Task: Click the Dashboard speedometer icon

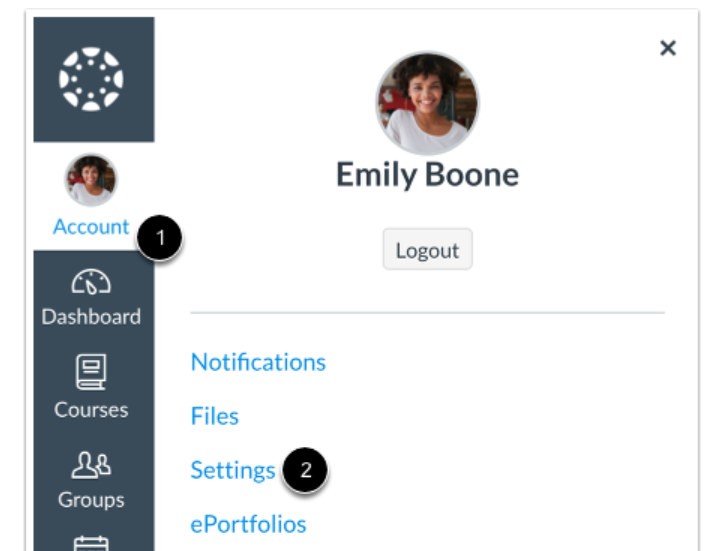Action: [x=91, y=283]
